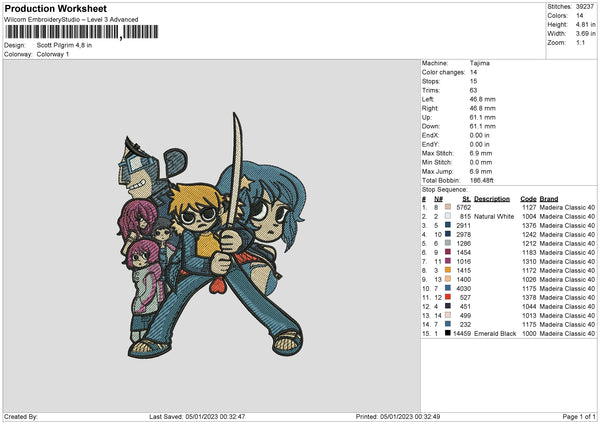Click the 'Color changes:' label
Image resolution: width=600 pixels, height=424 pixels.
443,72
